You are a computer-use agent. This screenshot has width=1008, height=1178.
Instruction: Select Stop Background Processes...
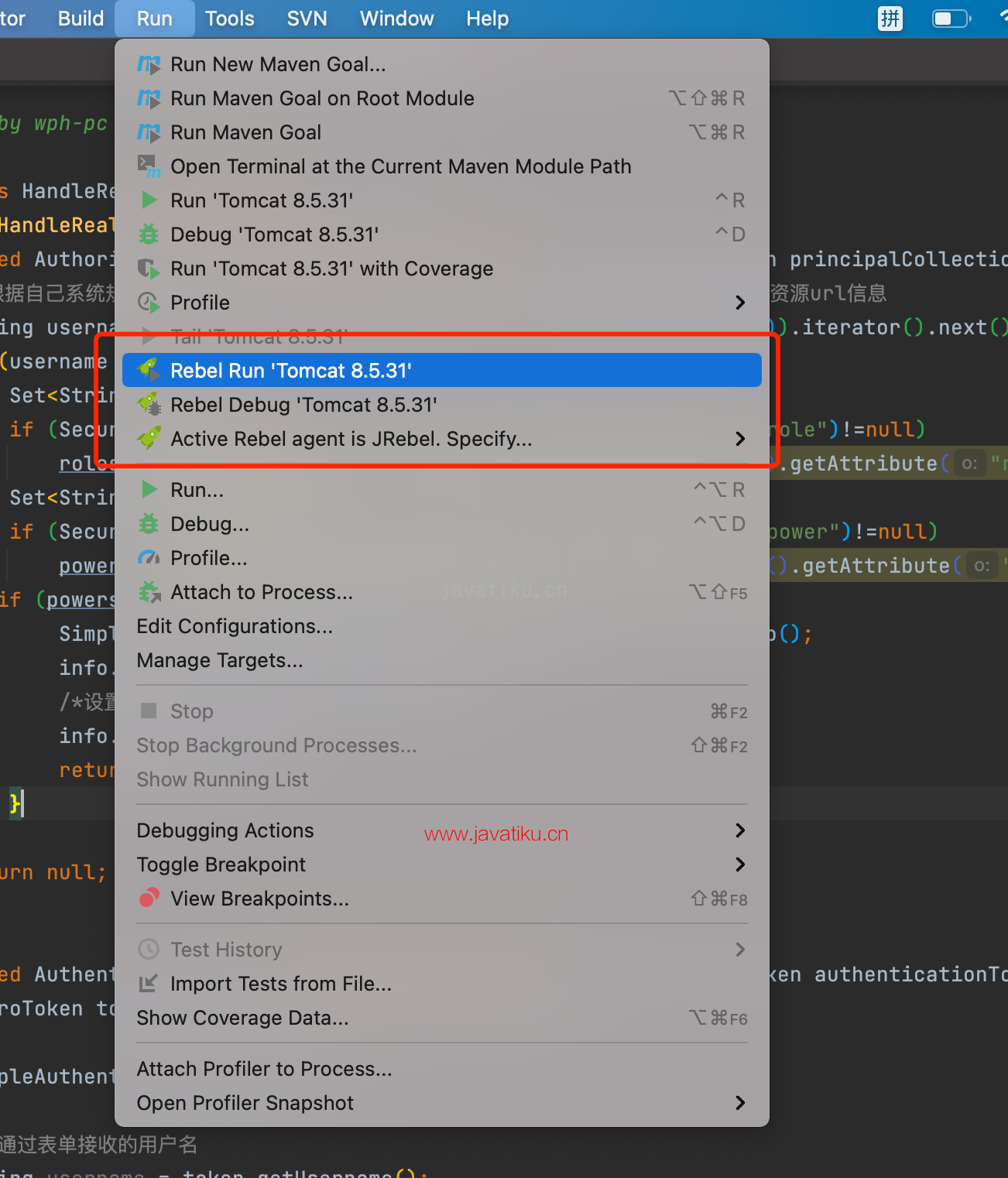(442, 745)
